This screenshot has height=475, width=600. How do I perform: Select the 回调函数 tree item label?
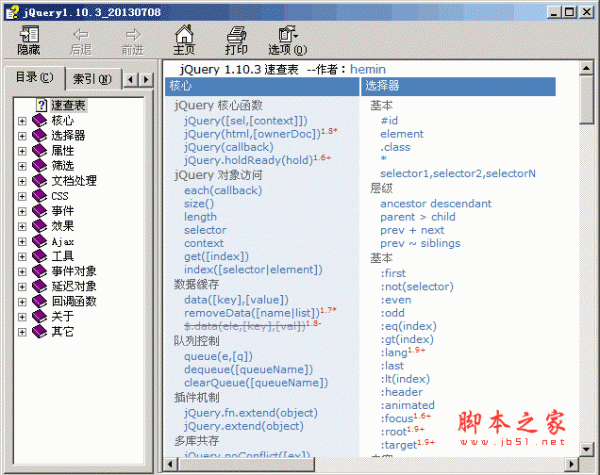[x=74, y=301]
